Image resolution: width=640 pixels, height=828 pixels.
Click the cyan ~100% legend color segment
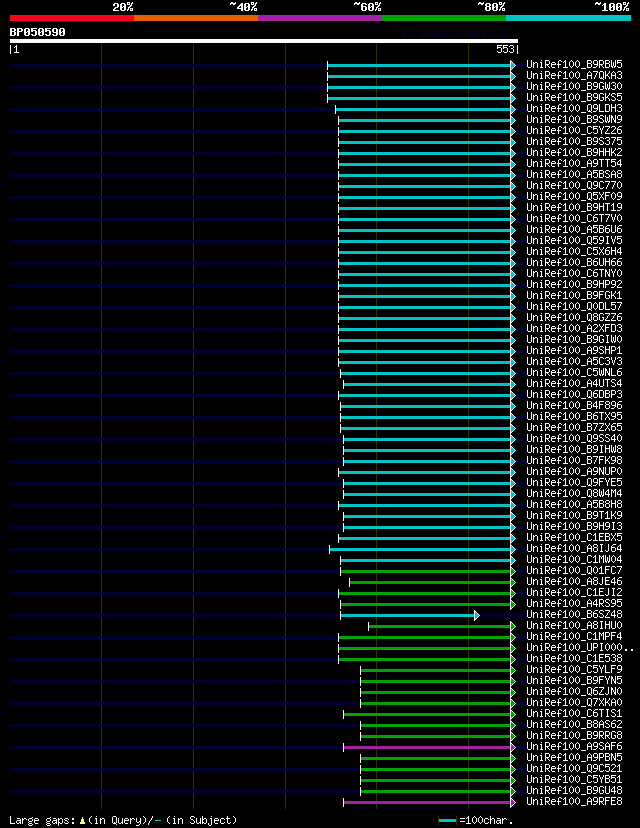(568, 18)
